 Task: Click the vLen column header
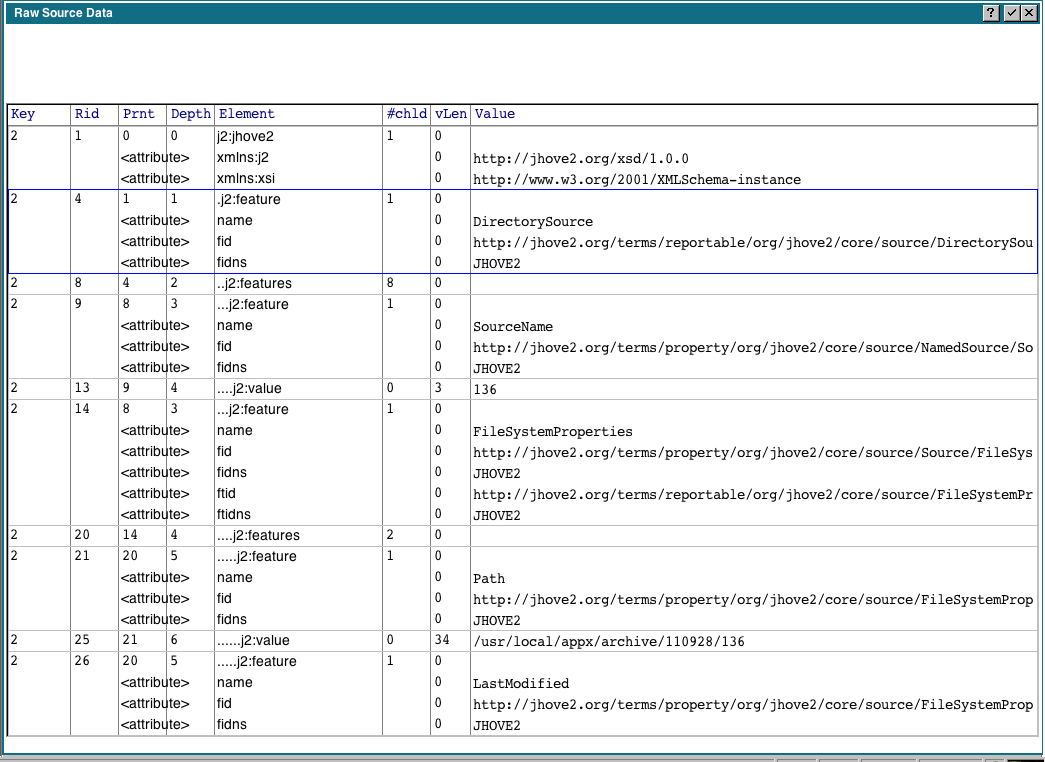pyautogui.click(x=451, y=114)
